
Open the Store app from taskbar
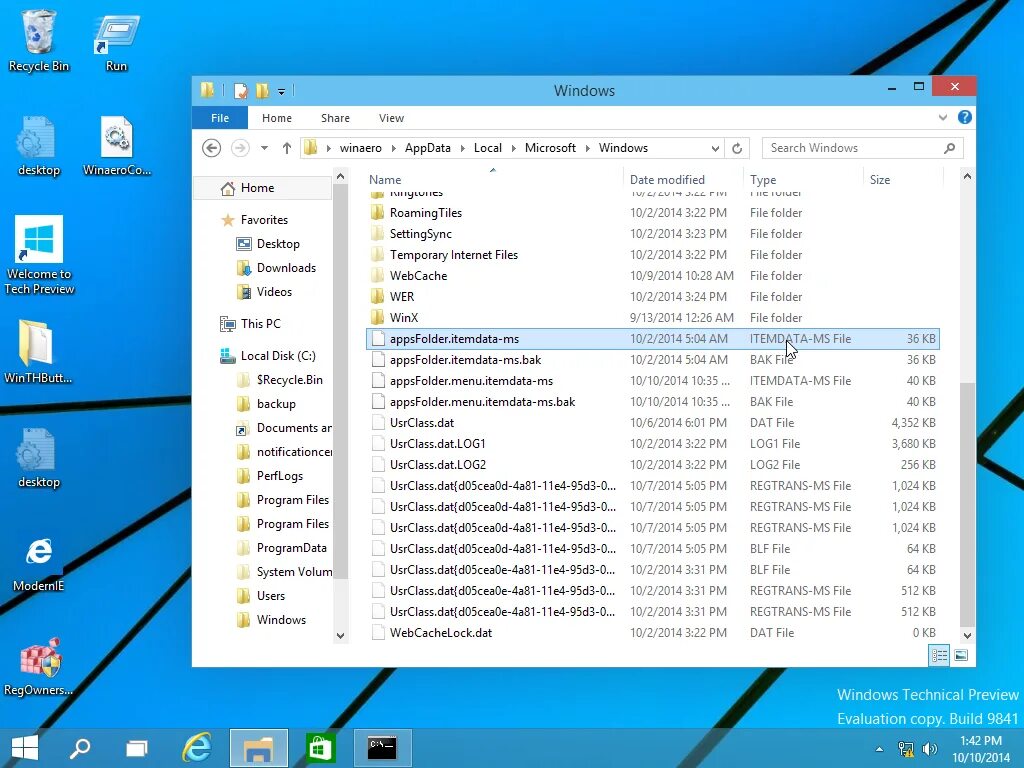pyautogui.click(x=320, y=748)
